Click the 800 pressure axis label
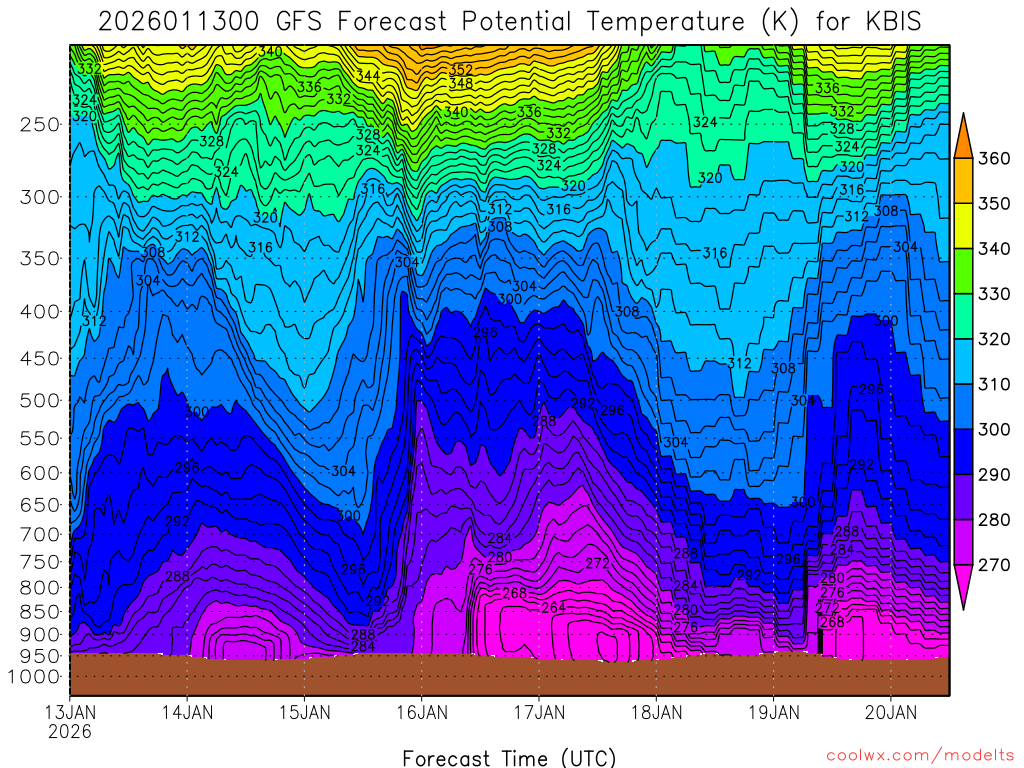 tap(40, 587)
